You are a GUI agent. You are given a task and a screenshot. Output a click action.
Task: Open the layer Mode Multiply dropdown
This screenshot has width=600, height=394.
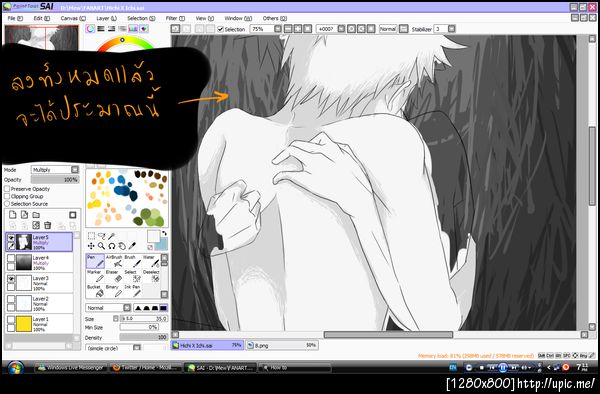point(55,169)
